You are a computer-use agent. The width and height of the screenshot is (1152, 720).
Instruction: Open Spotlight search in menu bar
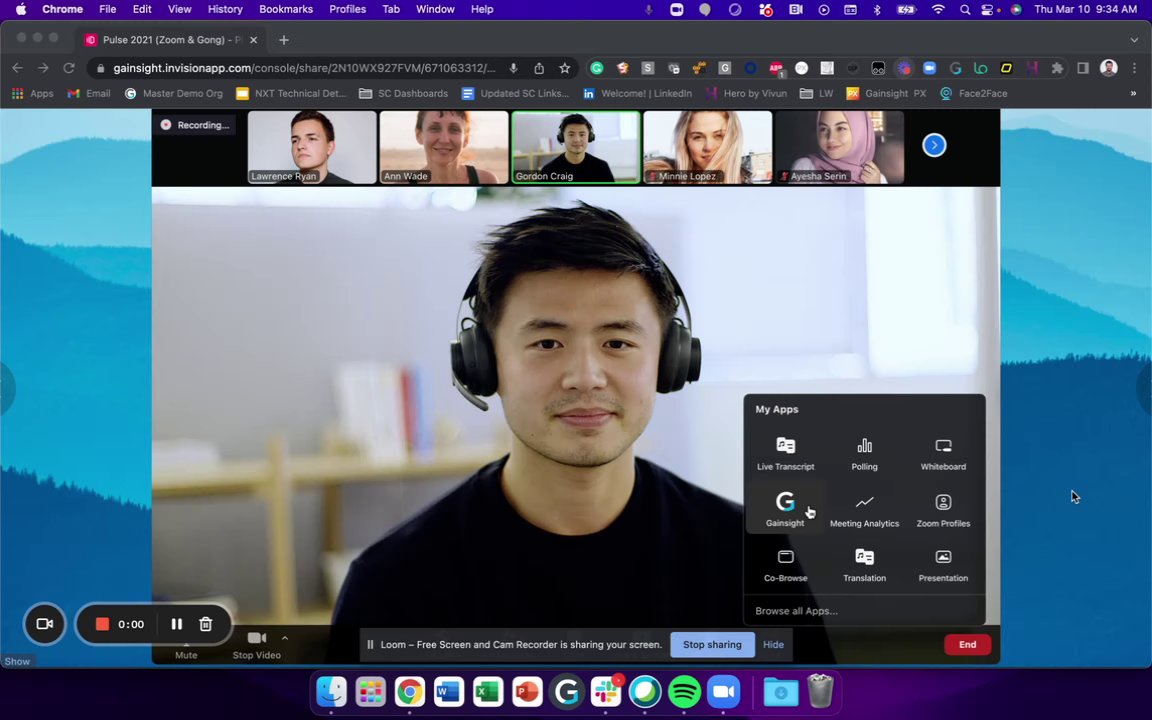coord(964,10)
